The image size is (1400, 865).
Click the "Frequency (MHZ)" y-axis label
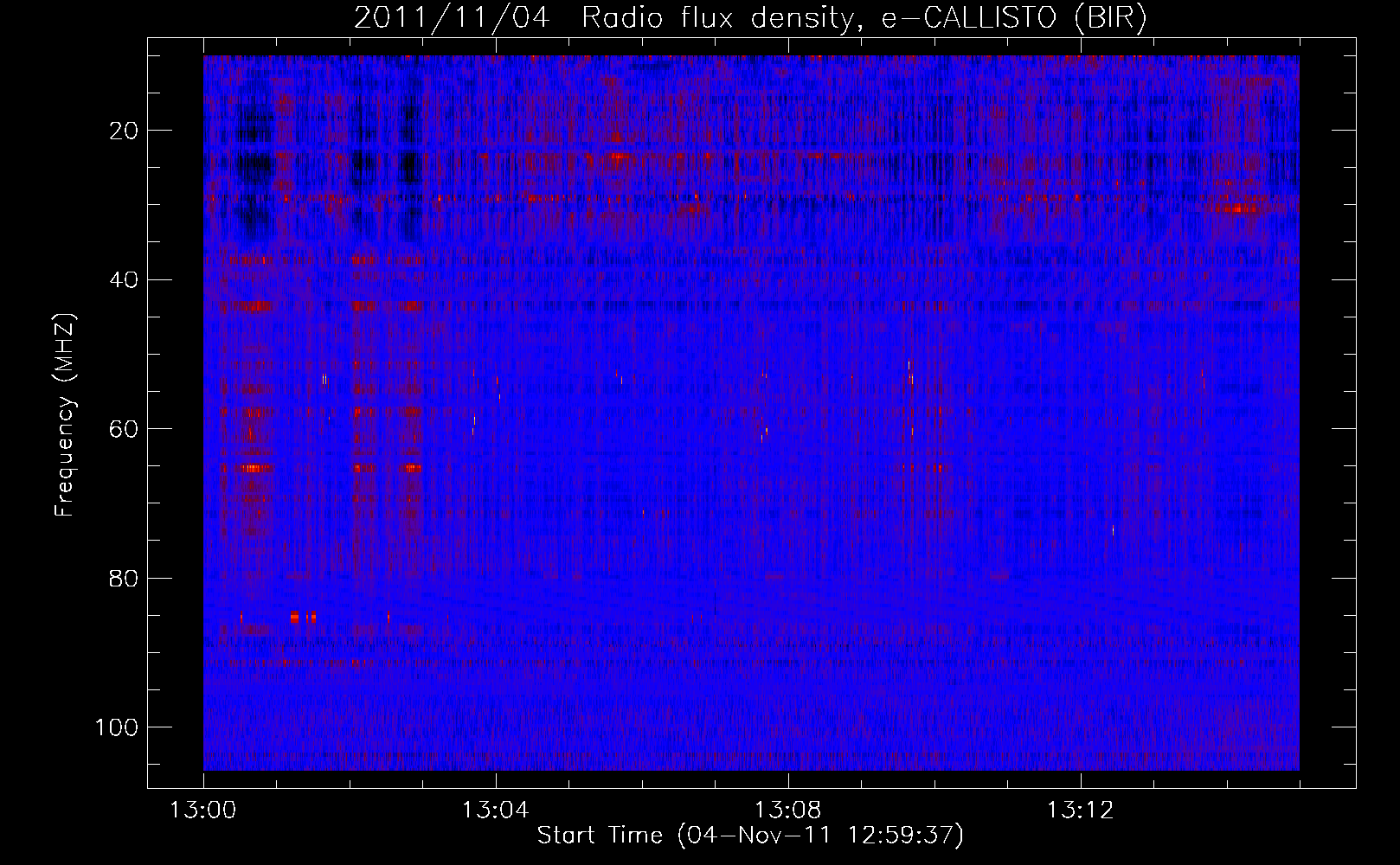click(x=65, y=415)
